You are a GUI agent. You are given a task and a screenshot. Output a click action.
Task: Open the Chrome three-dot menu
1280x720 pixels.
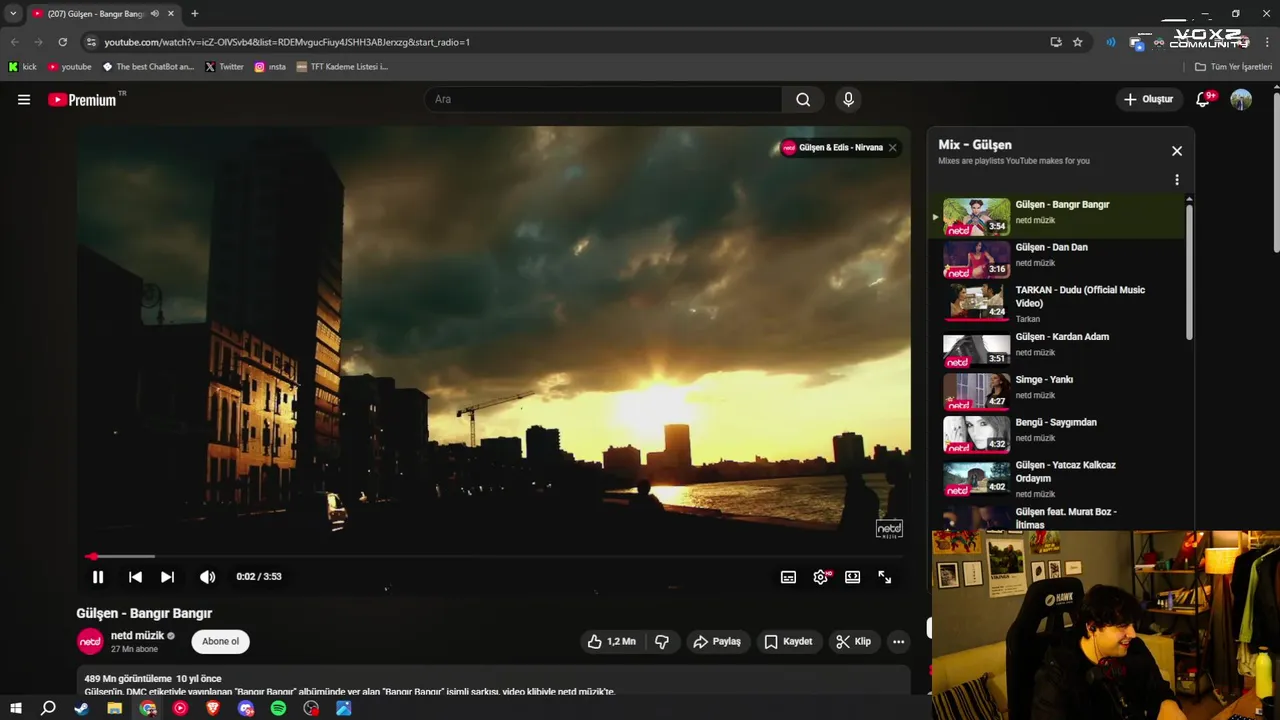coord(1268,42)
